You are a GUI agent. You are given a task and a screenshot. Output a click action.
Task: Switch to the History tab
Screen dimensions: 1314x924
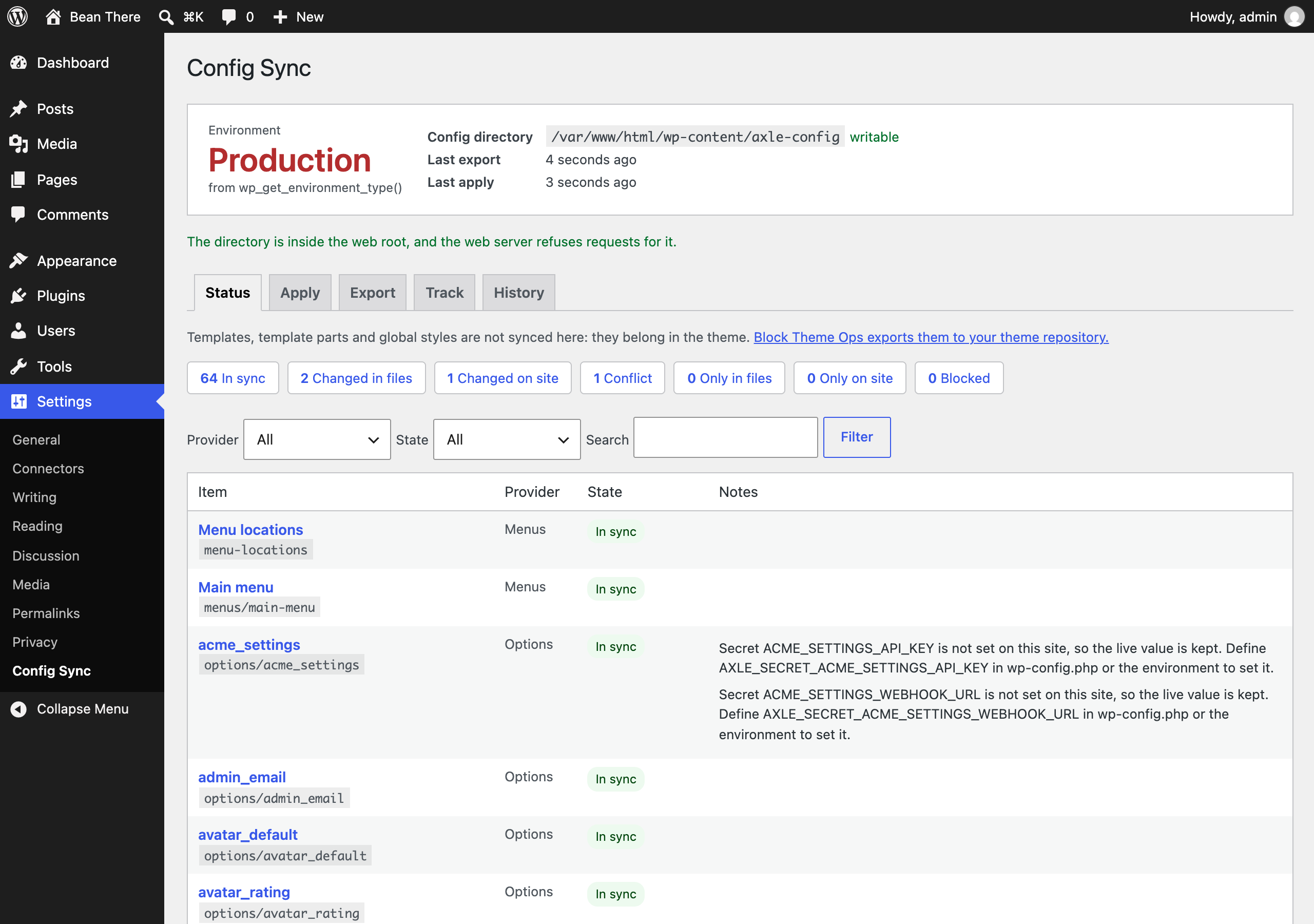pos(518,293)
